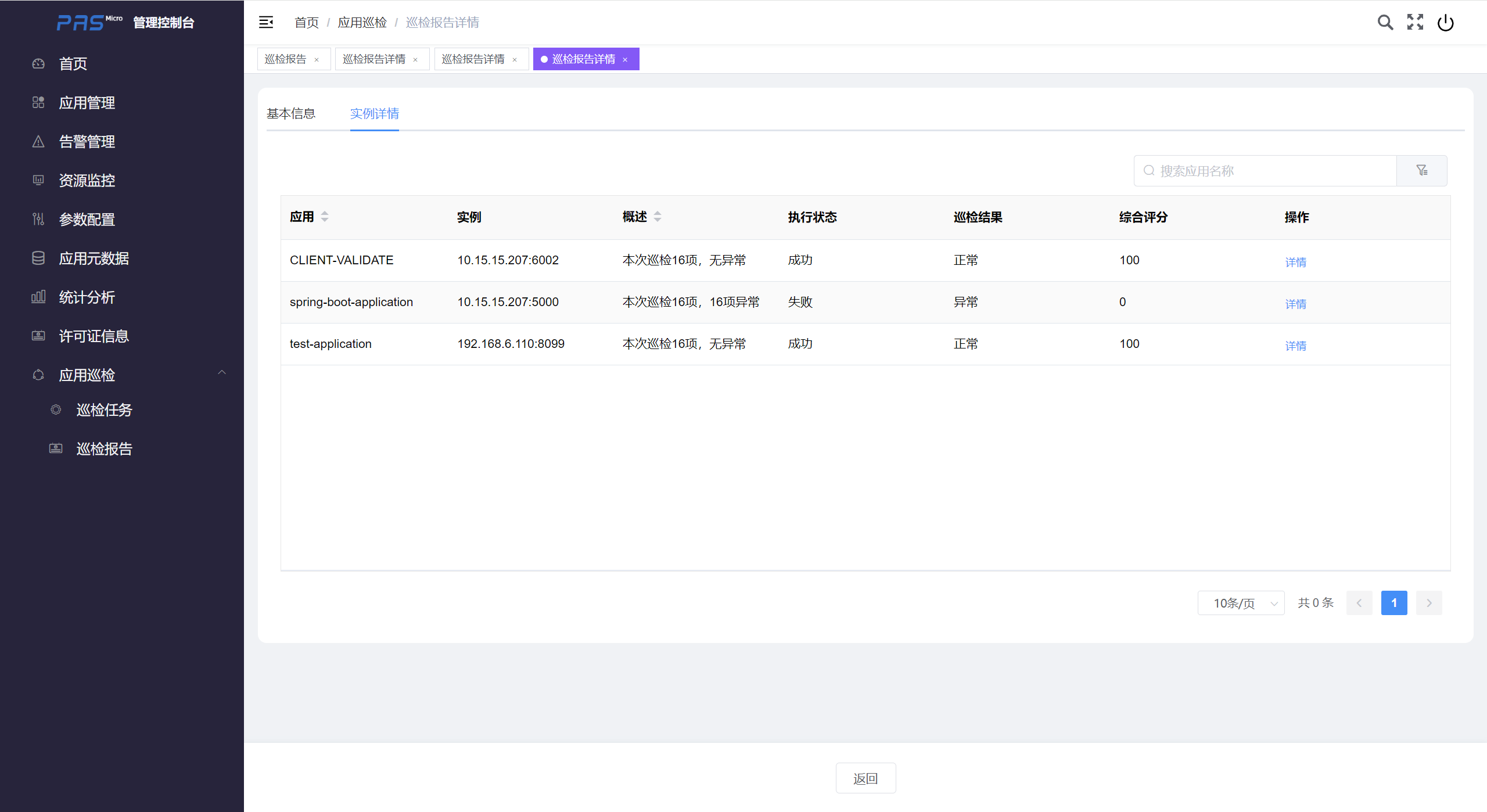Screen dimensions: 1487x812
Task: Click the 返回 button
Action: 865,778
